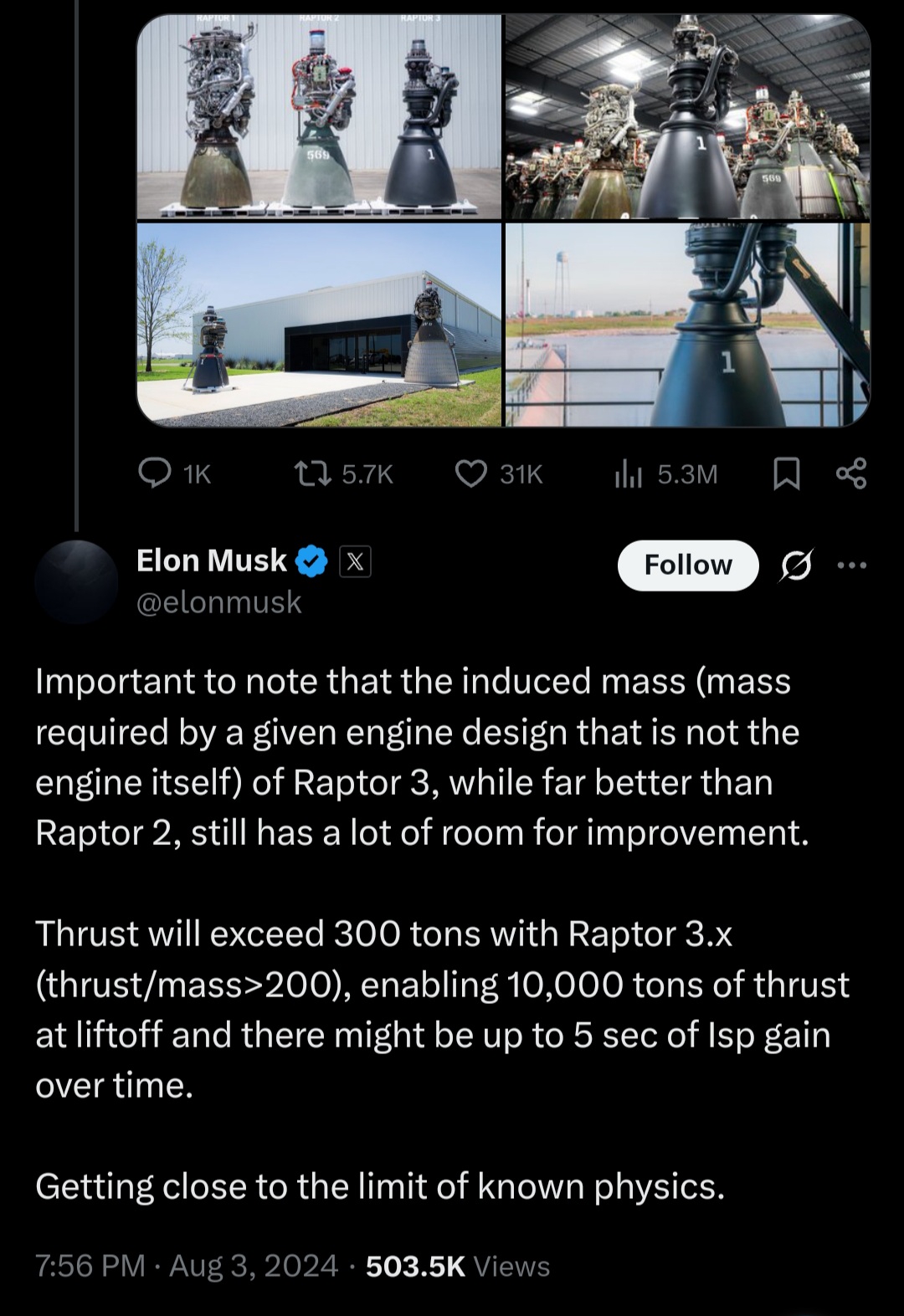Open the share icon on the post
The height and width of the screenshot is (1316, 904).
coord(851,474)
